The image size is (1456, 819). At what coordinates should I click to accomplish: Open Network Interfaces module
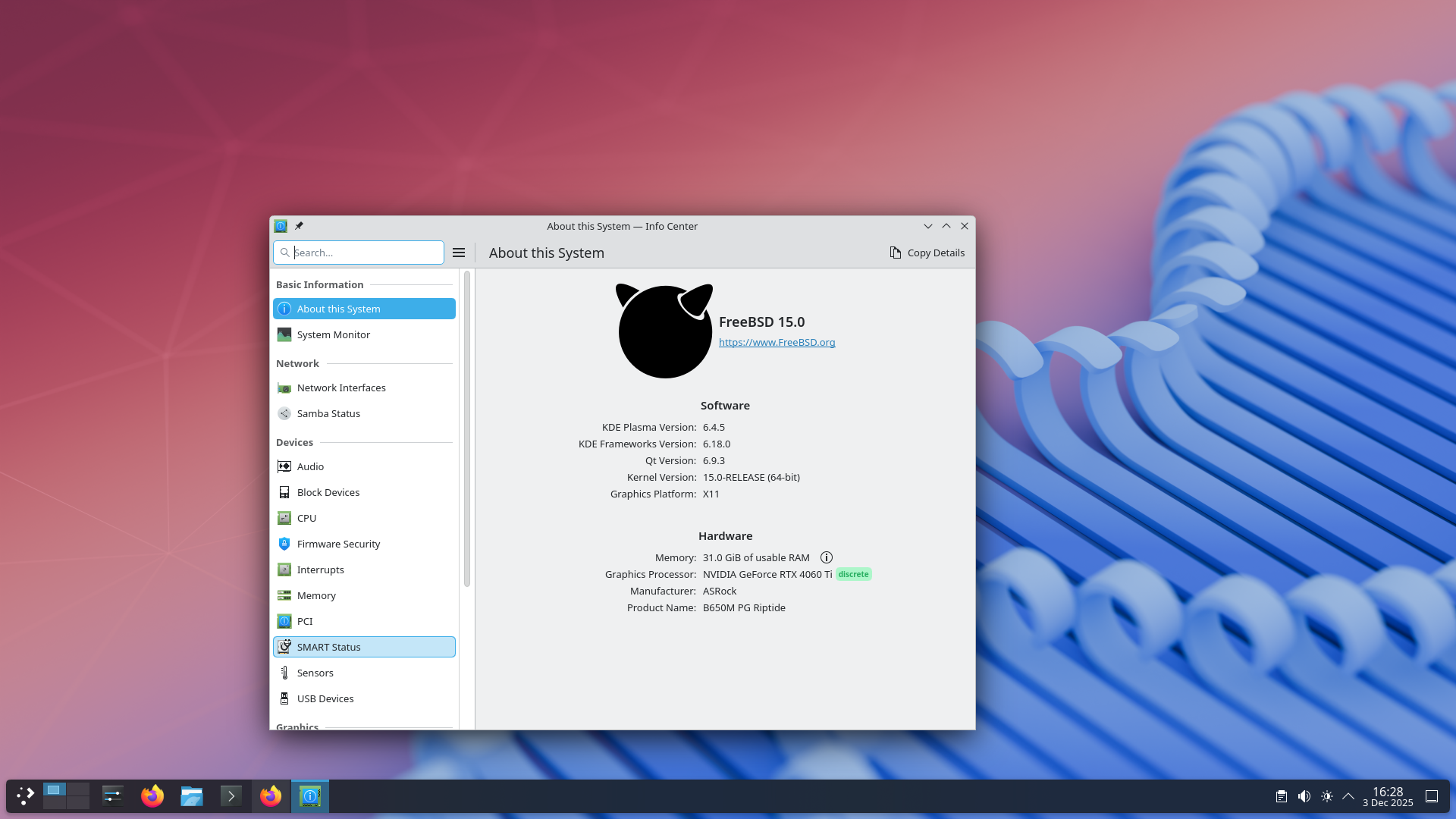tap(340, 388)
